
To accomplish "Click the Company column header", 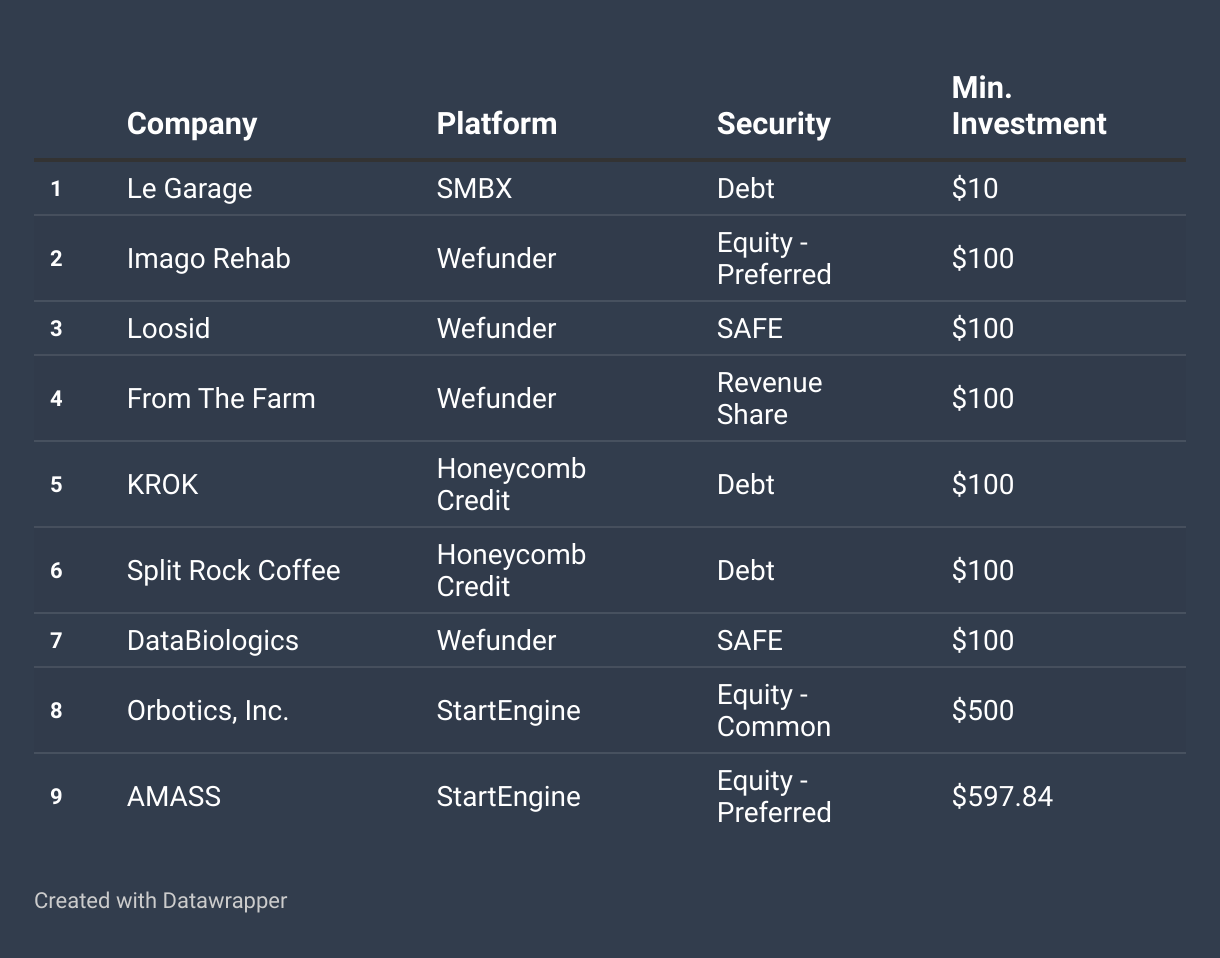I will pos(192,124).
